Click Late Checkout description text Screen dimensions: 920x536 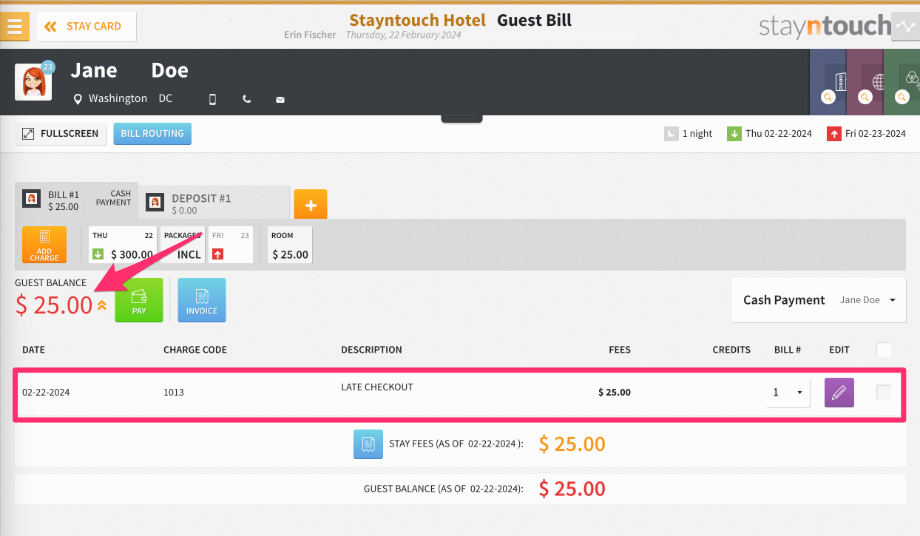point(377,387)
